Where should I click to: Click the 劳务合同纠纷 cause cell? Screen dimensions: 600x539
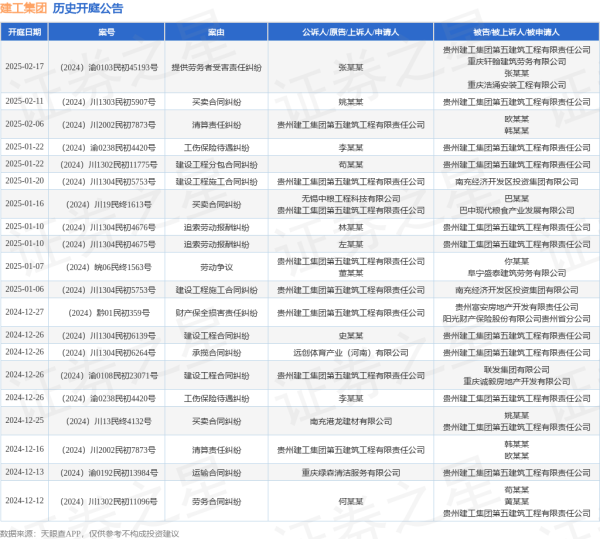tap(216, 502)
